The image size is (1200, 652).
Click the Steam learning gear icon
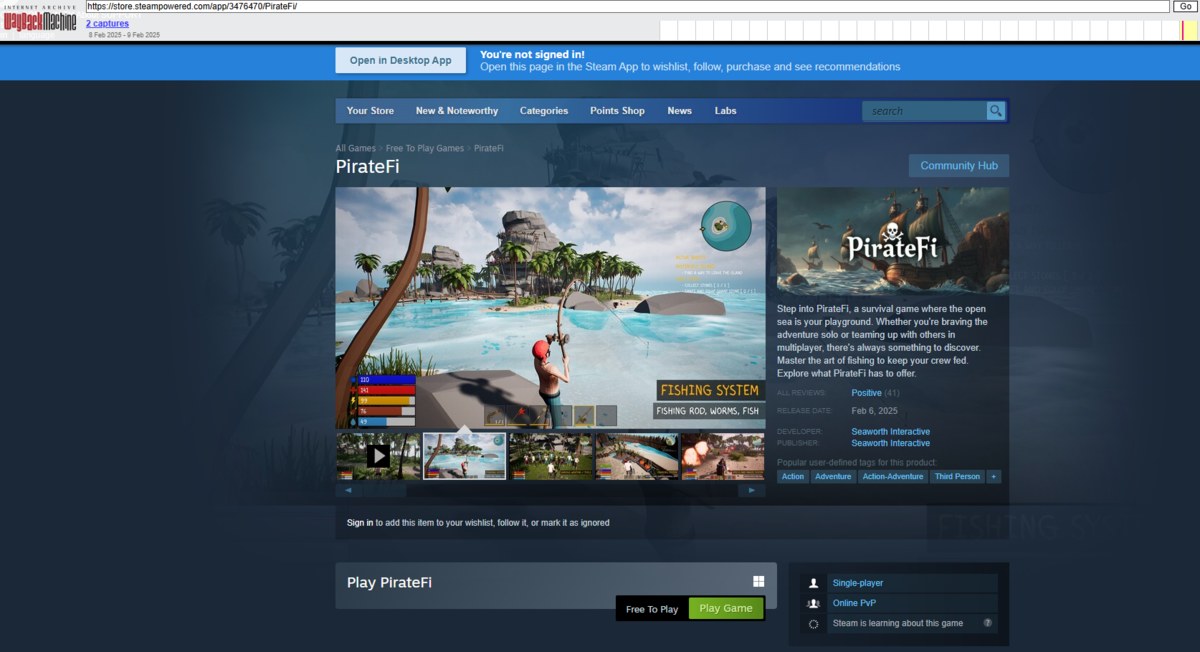click(813, 623)
